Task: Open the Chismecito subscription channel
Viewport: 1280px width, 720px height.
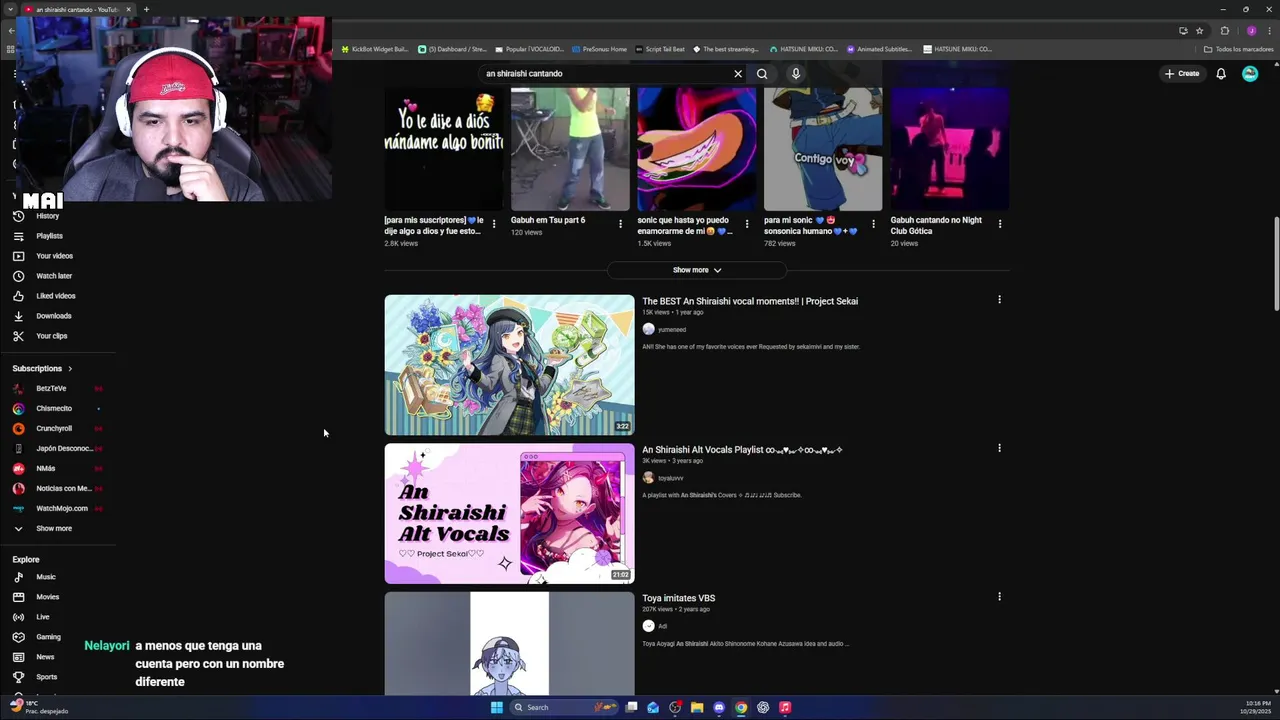Action: (x=54, y=408)
